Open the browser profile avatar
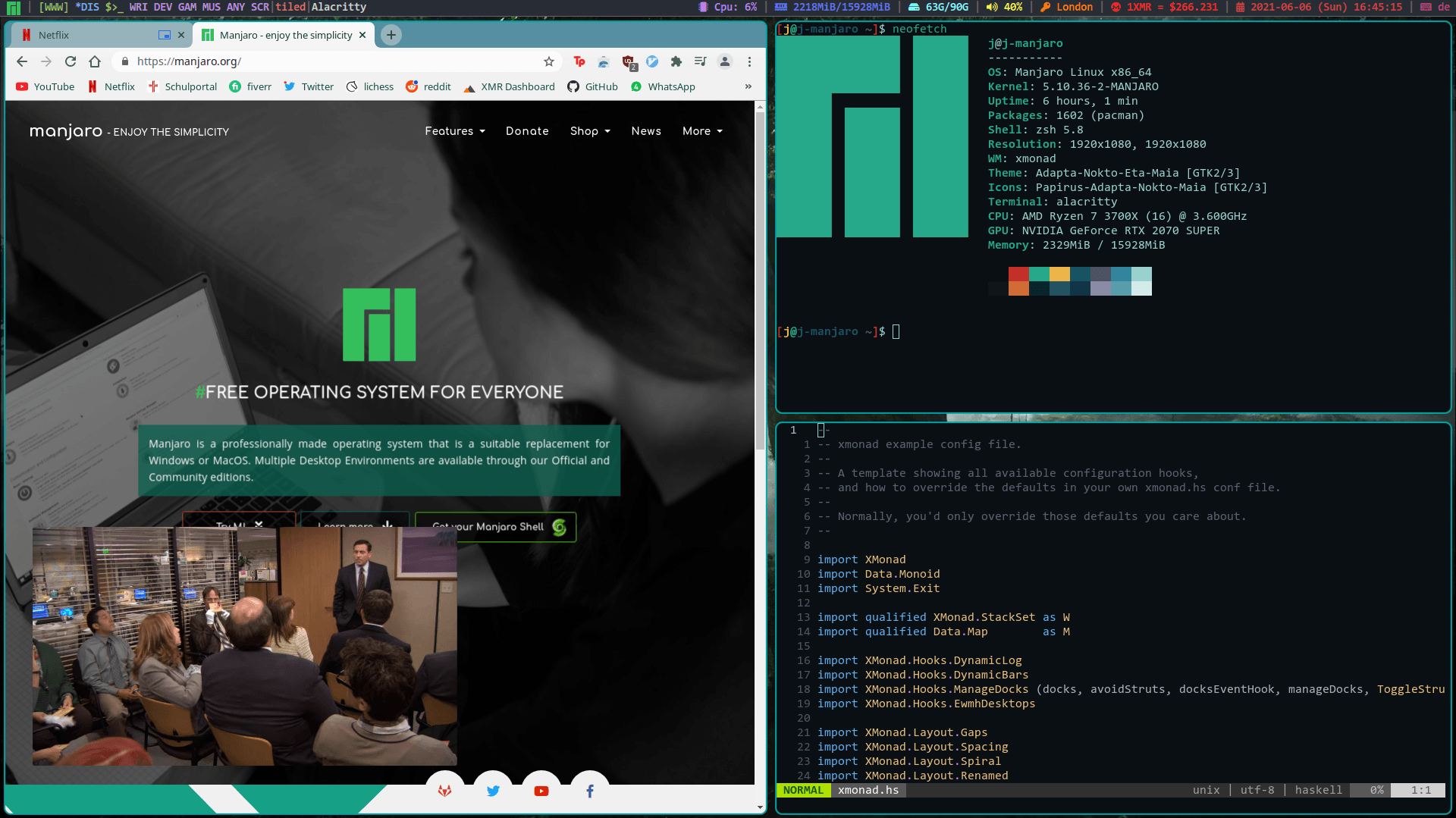 tap(725, 61)
